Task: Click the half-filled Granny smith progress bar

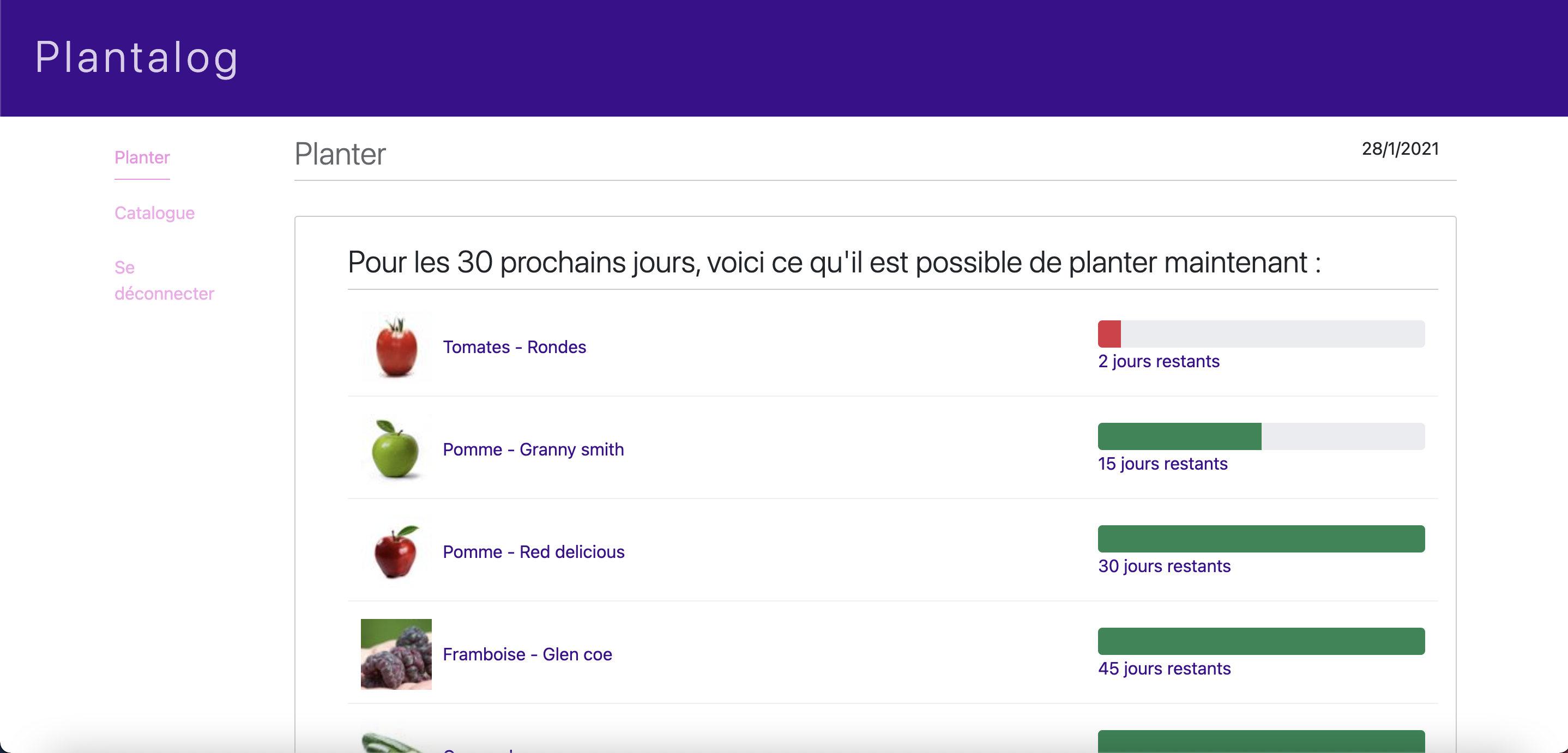Action: coord(1261,436)
